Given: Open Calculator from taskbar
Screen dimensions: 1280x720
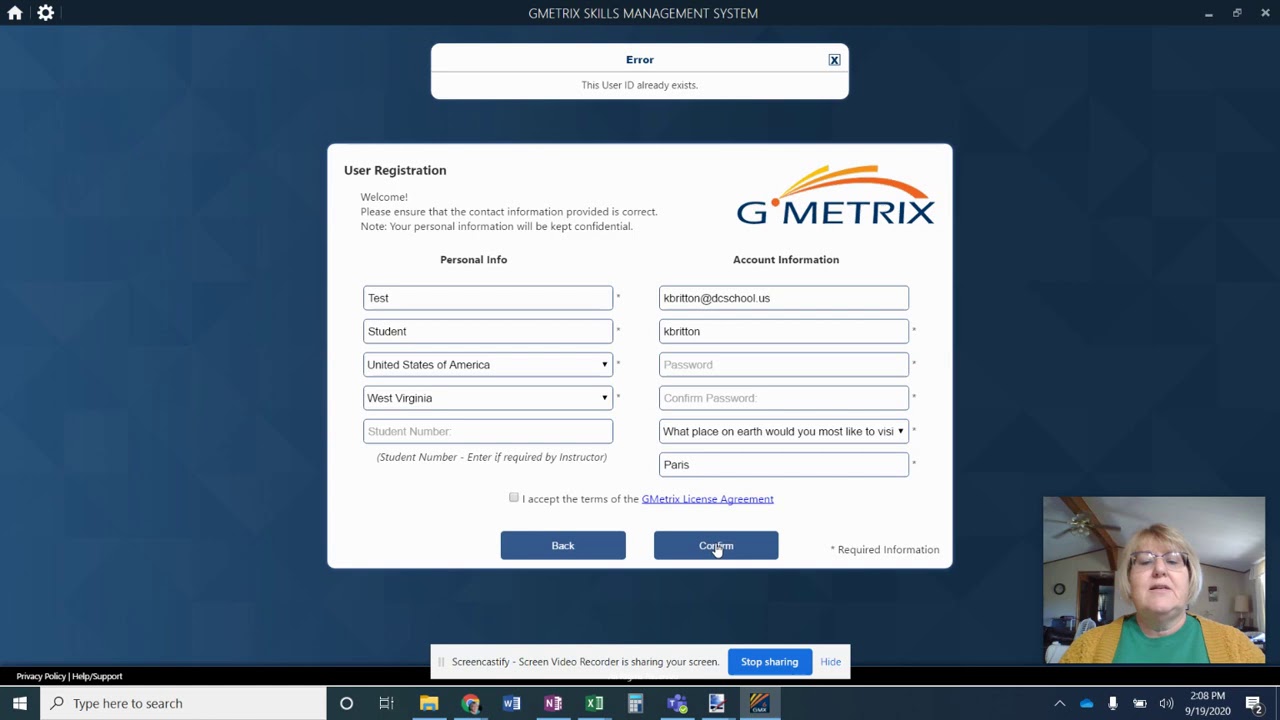Looking at the screenshot, I should click(635, 703).
